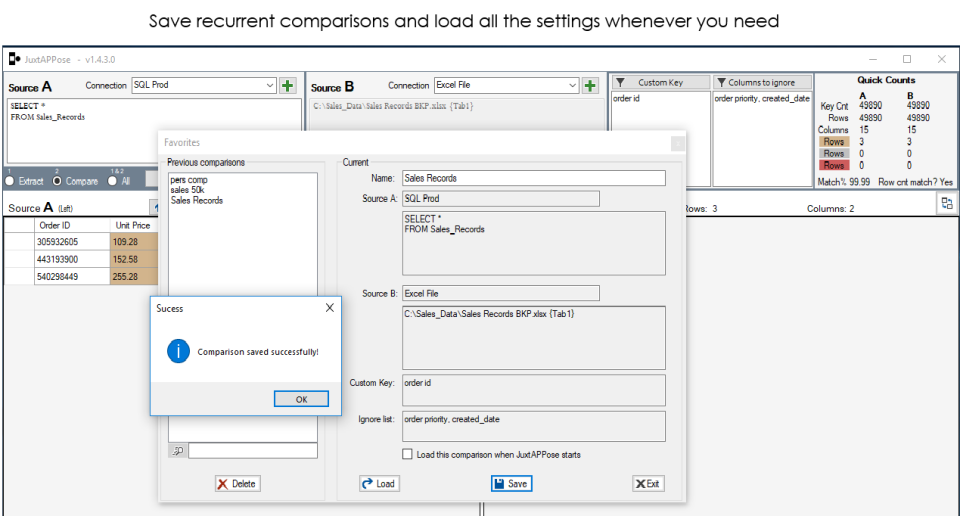Click Order ID column header
Screen dimensions: 960x516
click(x=71, y=225)
